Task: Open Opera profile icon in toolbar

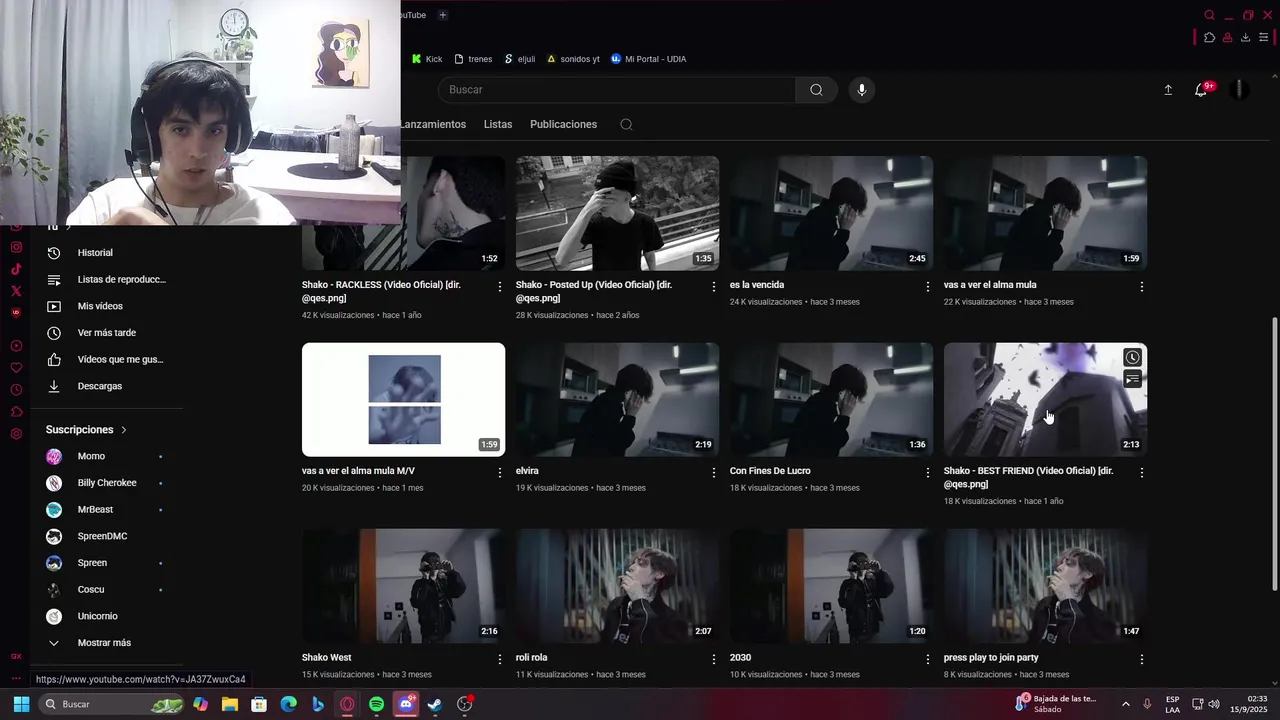Action: 1227,38
